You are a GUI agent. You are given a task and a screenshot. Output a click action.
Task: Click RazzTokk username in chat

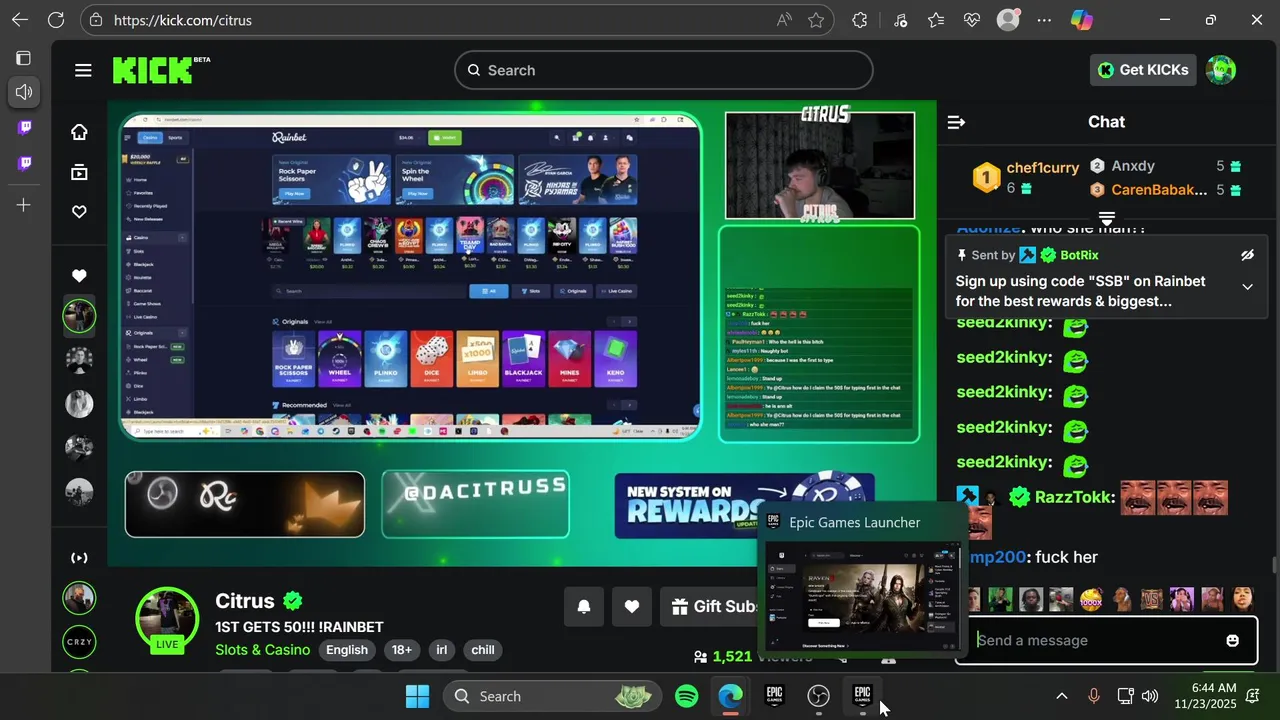pos(1074,497)
